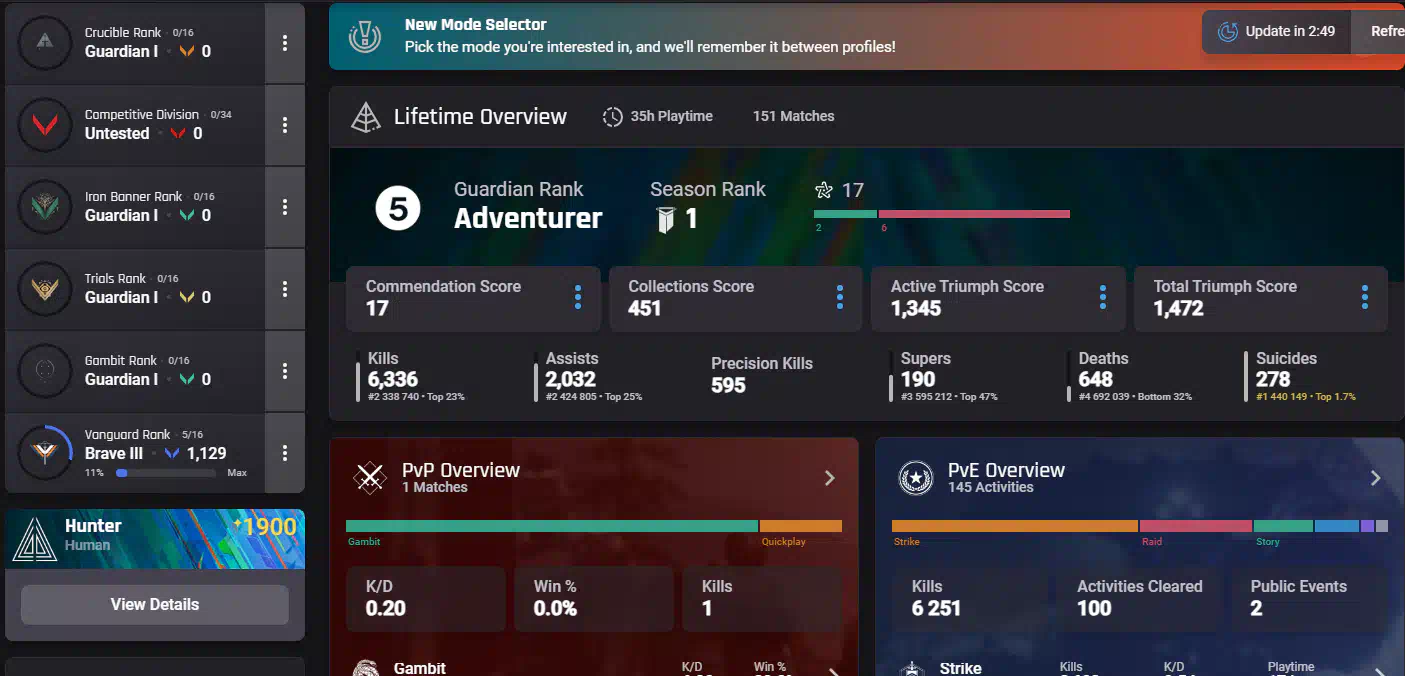
Task: Click the Season Rank icon beside 1
Action: click(x=666, y=220)
